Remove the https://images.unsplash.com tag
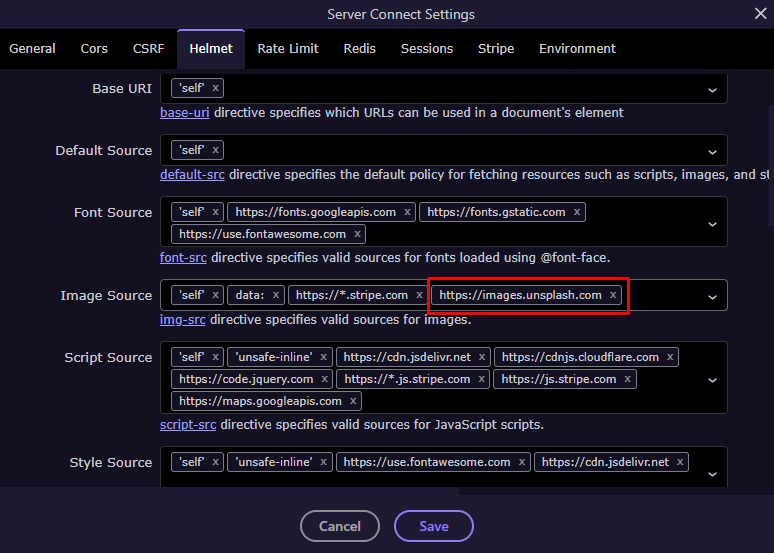The width and height of the screenshot is (774, 553). (613, 295)
